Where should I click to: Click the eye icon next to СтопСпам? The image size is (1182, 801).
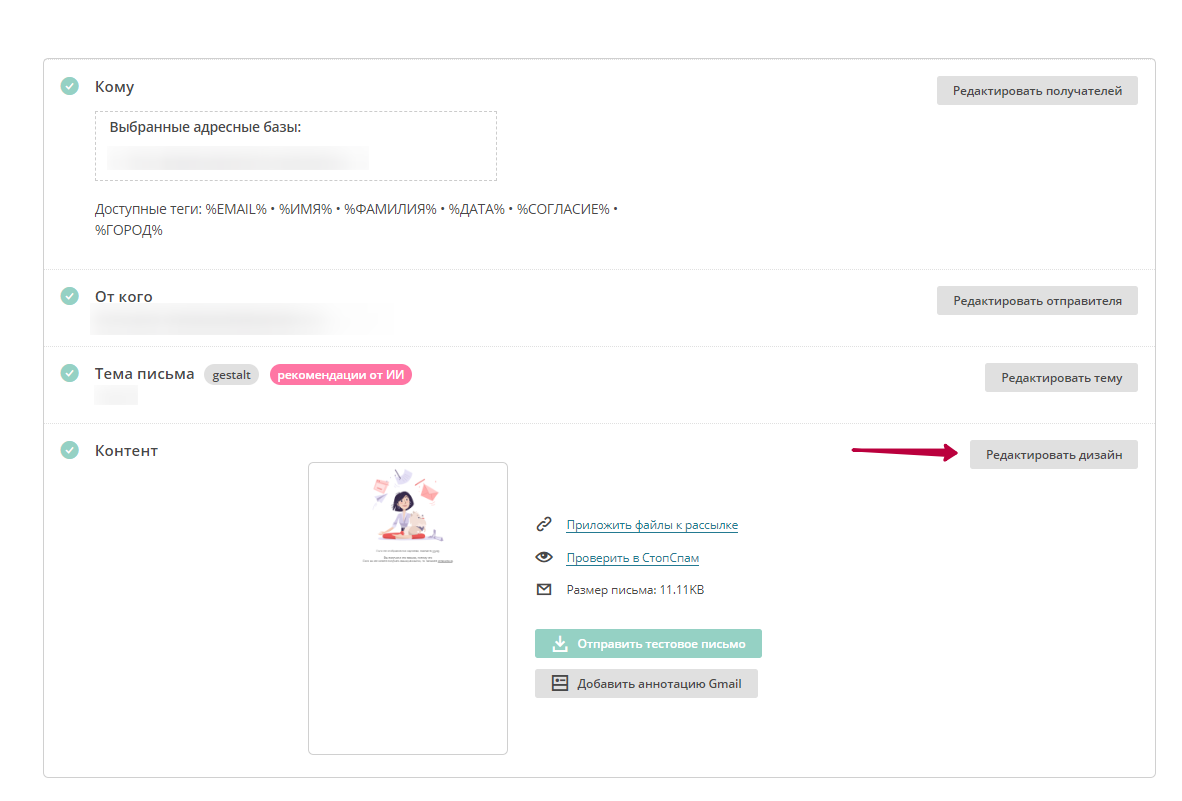point(544,557)
